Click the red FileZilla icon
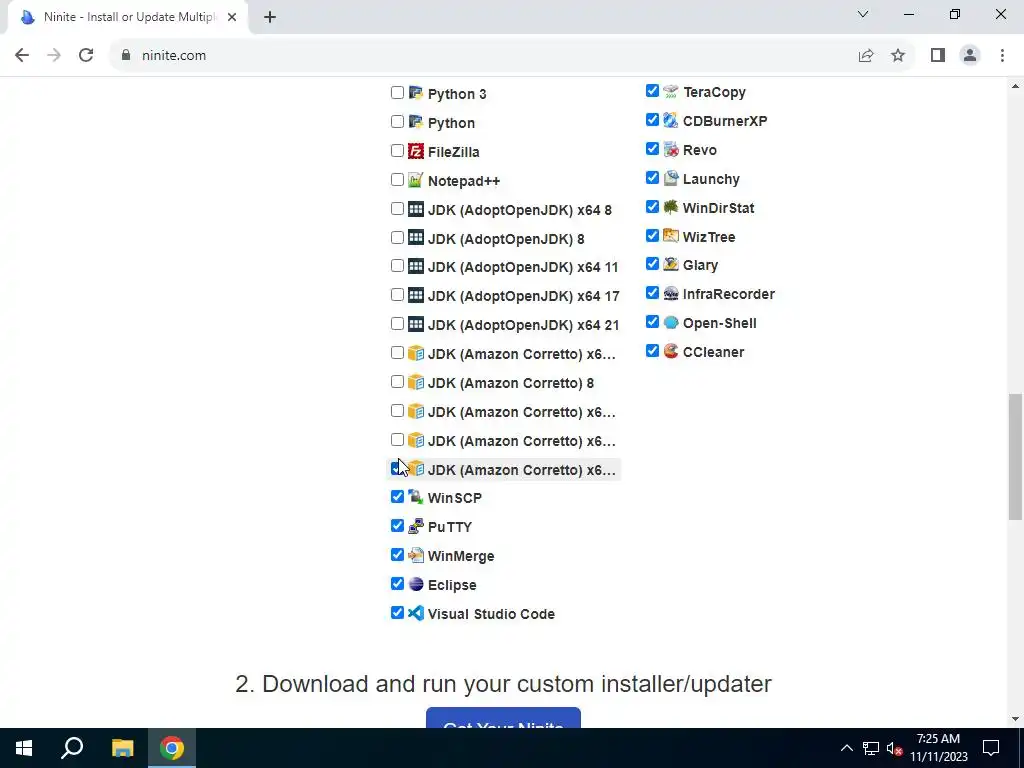The width and height of the screenshot is (1024, 768). (x=415, y=151)
